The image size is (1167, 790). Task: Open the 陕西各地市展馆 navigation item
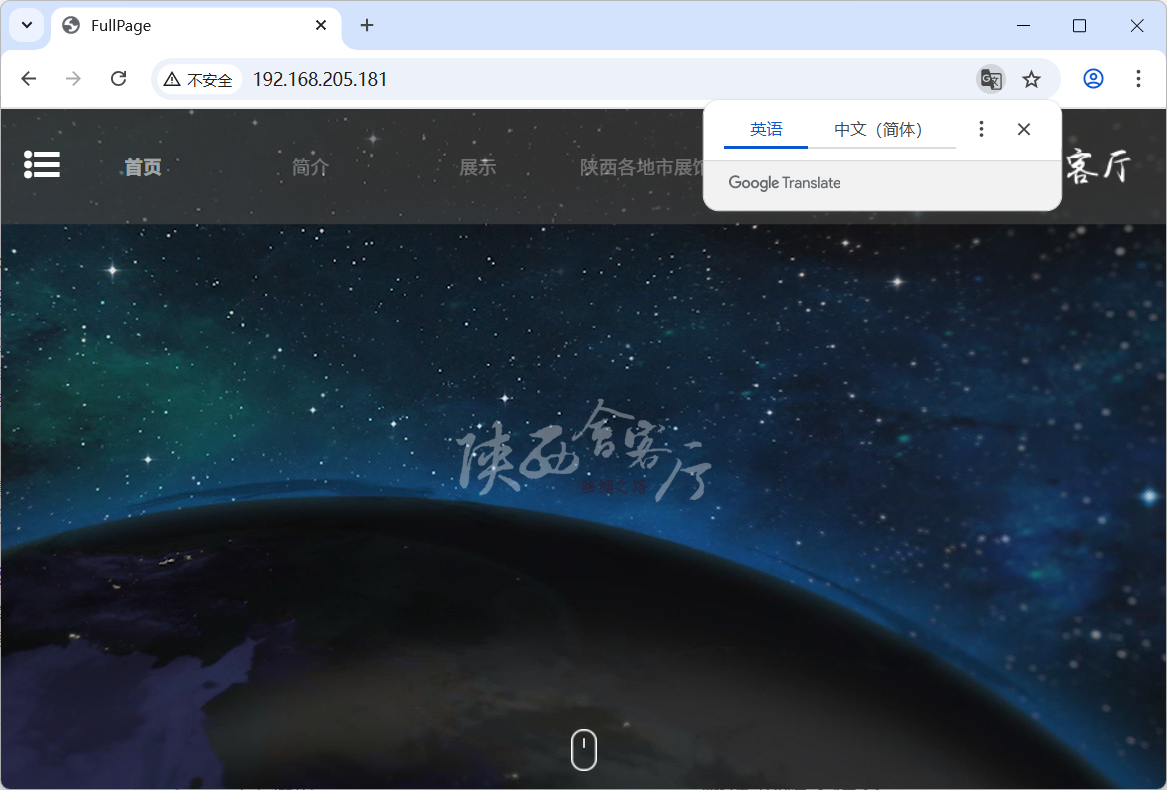coord(642,167)
